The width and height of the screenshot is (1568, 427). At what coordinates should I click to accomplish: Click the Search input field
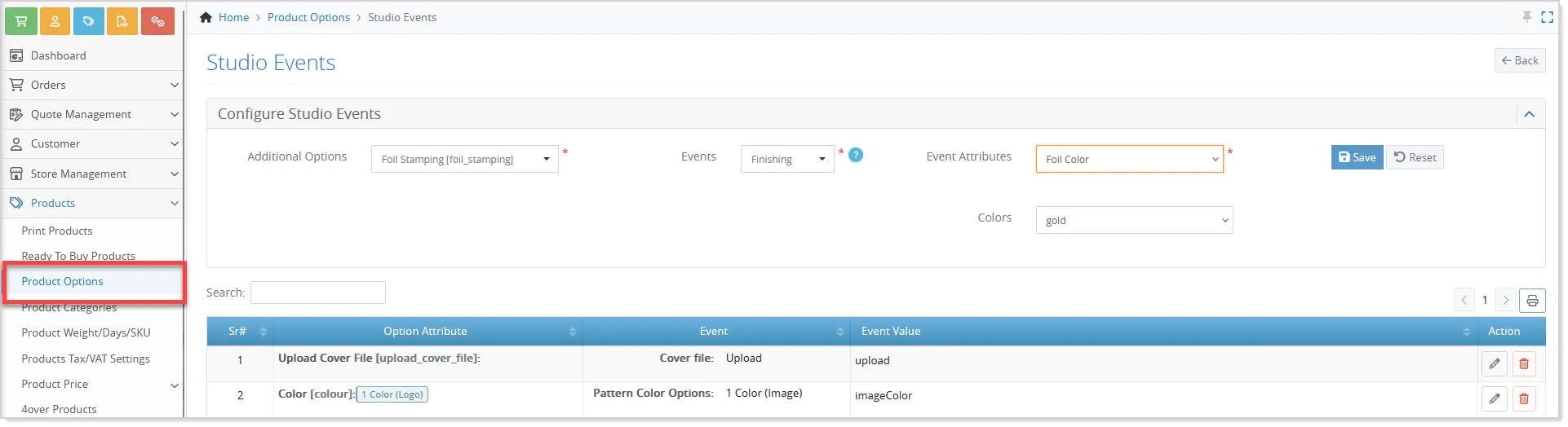318,293
